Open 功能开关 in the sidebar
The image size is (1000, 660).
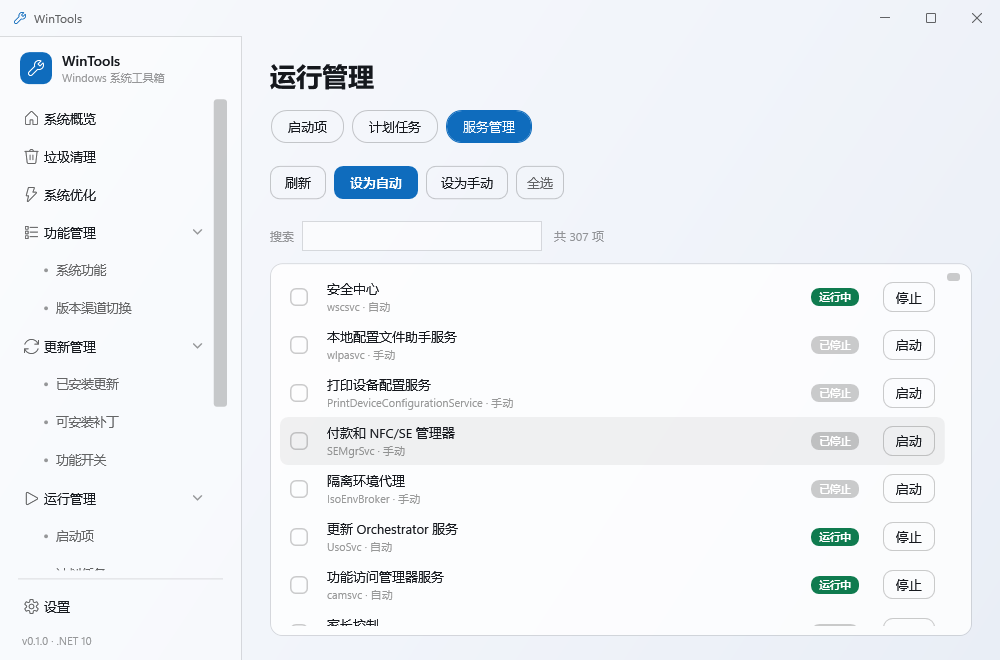[81, 460]
